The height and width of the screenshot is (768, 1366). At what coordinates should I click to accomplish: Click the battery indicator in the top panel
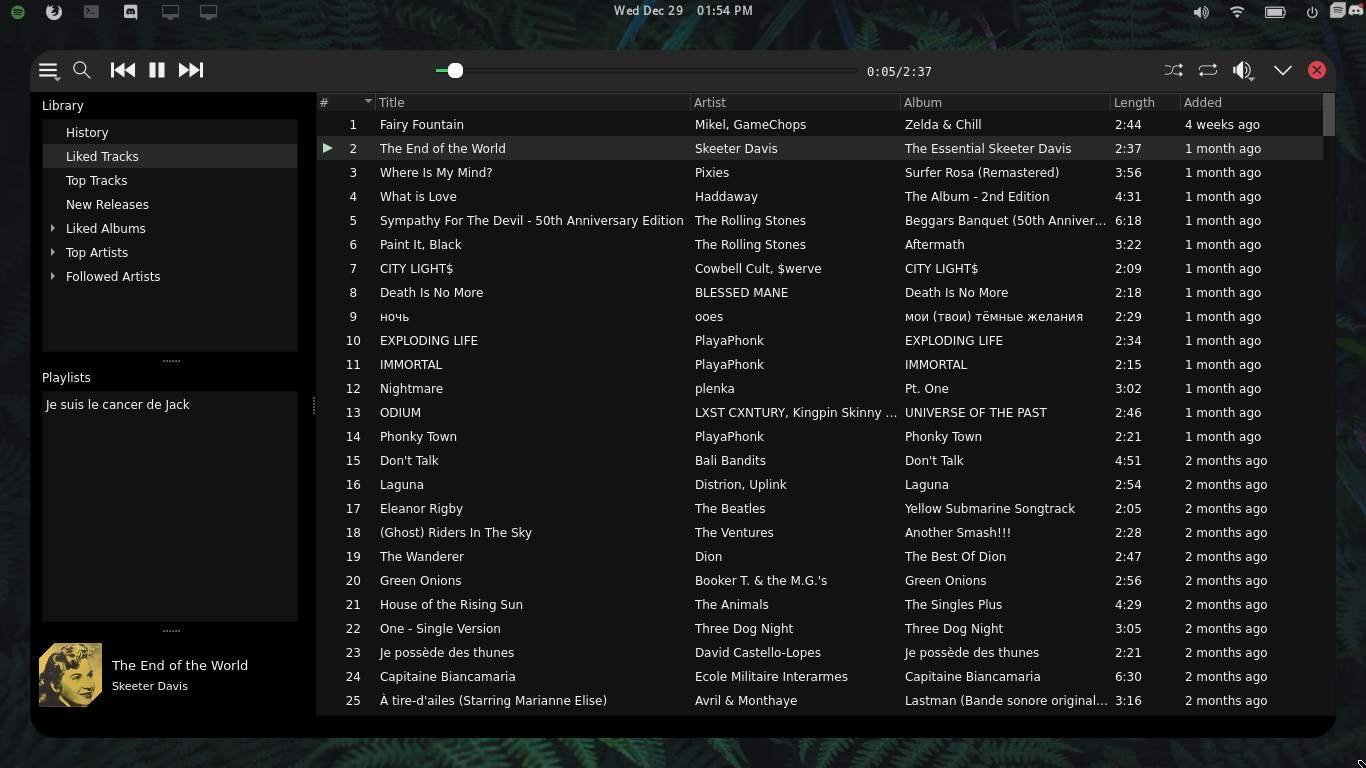tap(1275, 12)
